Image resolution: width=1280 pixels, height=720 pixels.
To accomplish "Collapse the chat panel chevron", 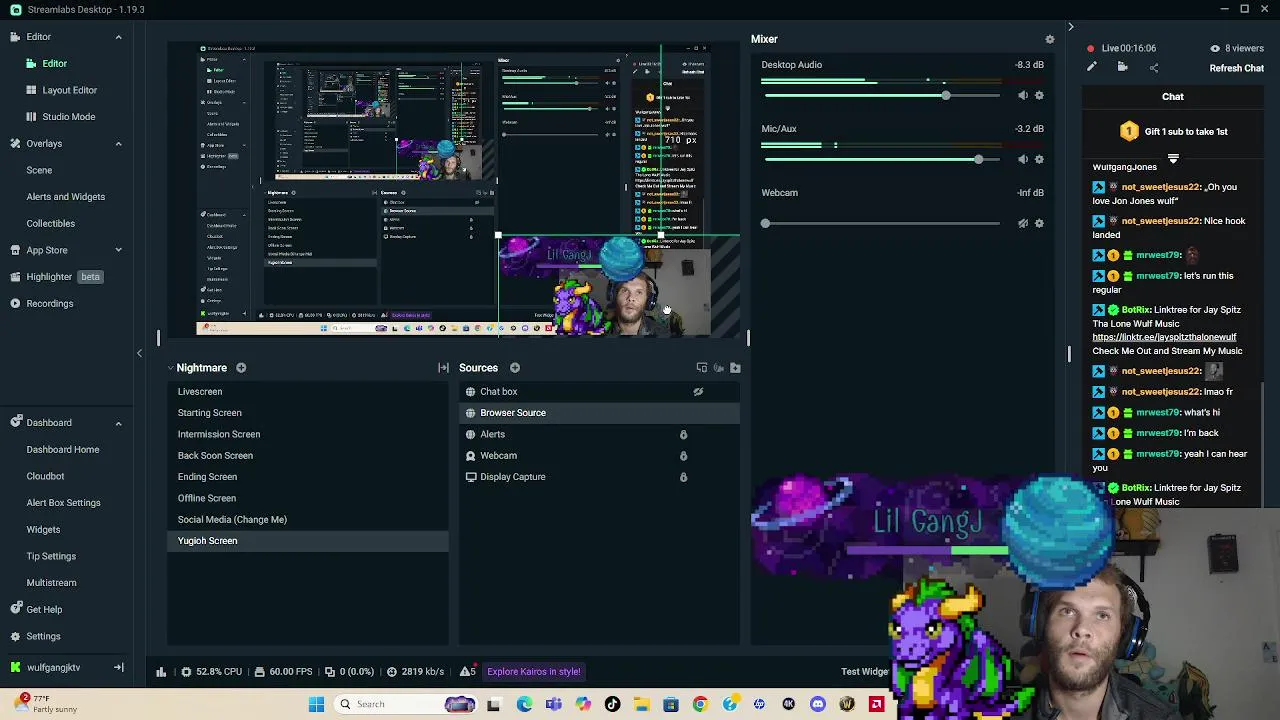I will click(1070, 27).
